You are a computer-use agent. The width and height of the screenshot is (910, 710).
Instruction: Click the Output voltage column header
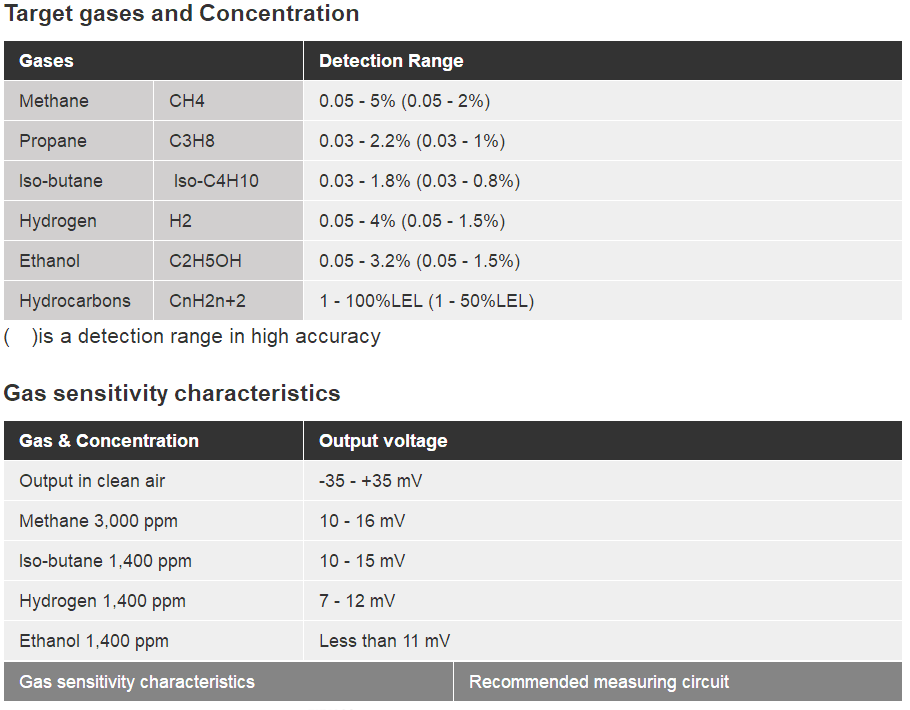pos(383,441)
